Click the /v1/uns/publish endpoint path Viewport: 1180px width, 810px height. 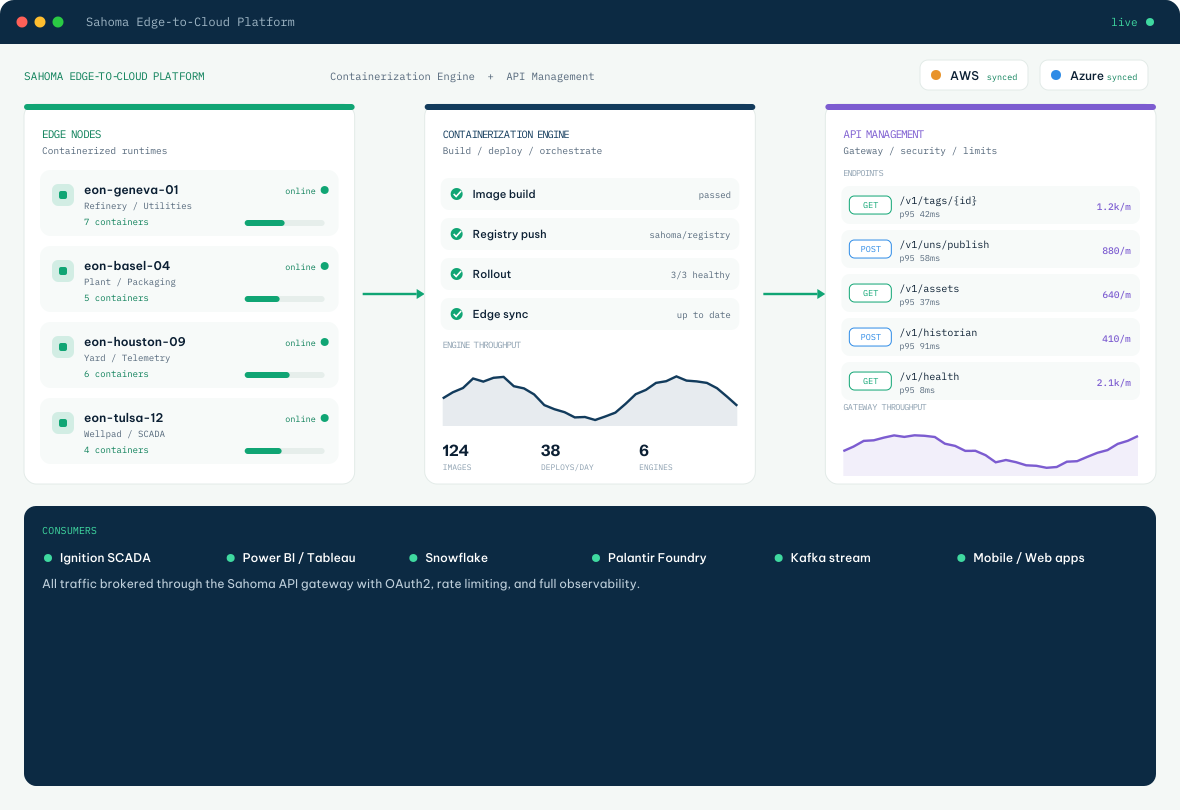pos(944,245)
